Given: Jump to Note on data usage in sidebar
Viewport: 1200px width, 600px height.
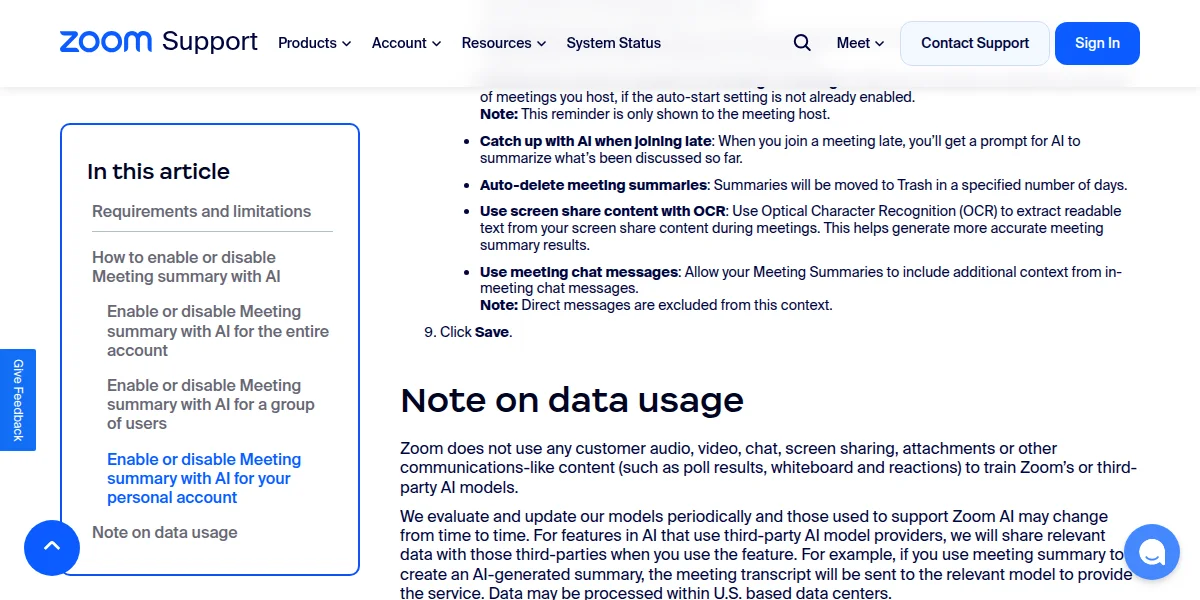Looking at the screenshot, I should coord(165,532).
